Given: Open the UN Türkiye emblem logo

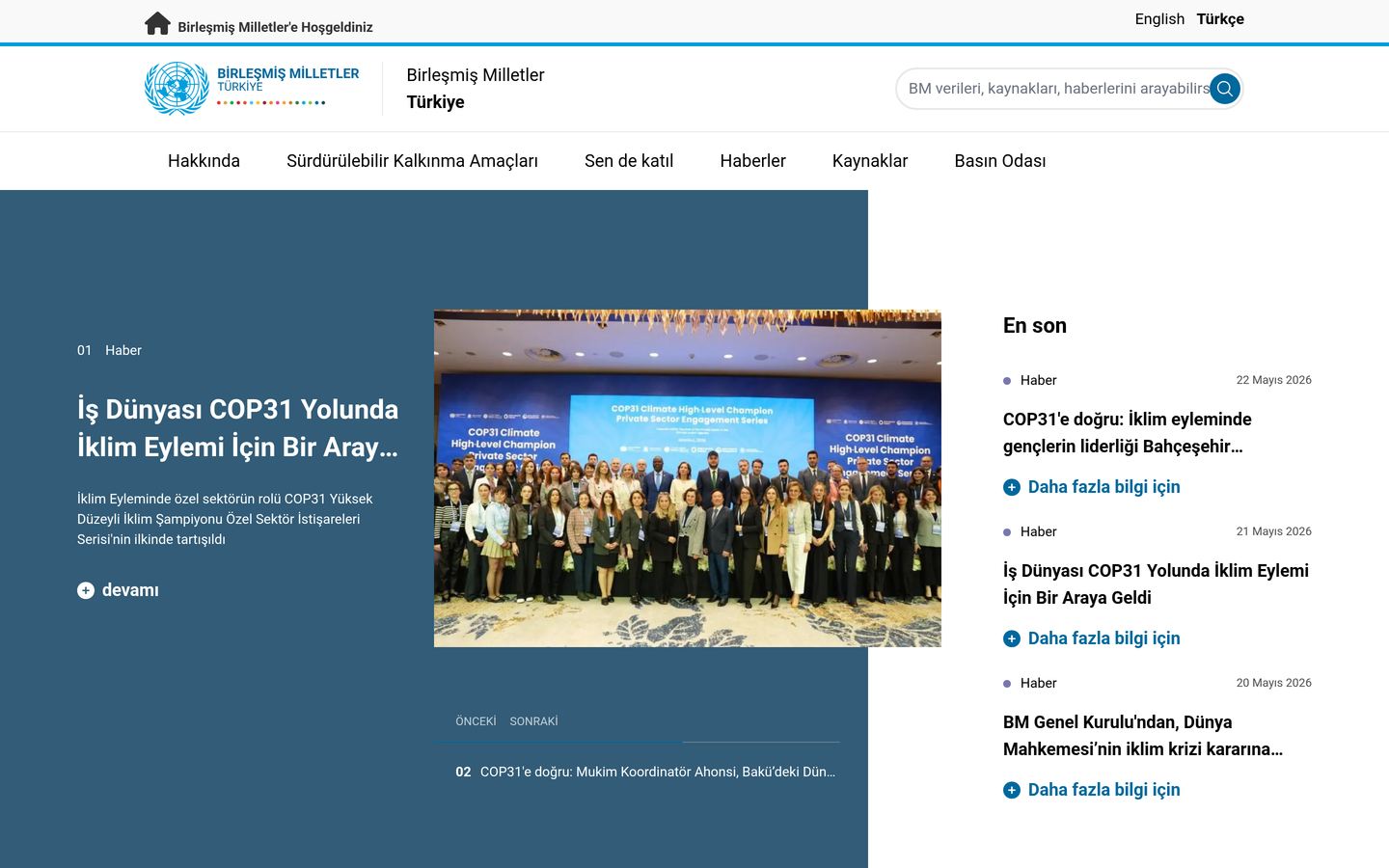Looking at the screenshot, I should 252,88.
